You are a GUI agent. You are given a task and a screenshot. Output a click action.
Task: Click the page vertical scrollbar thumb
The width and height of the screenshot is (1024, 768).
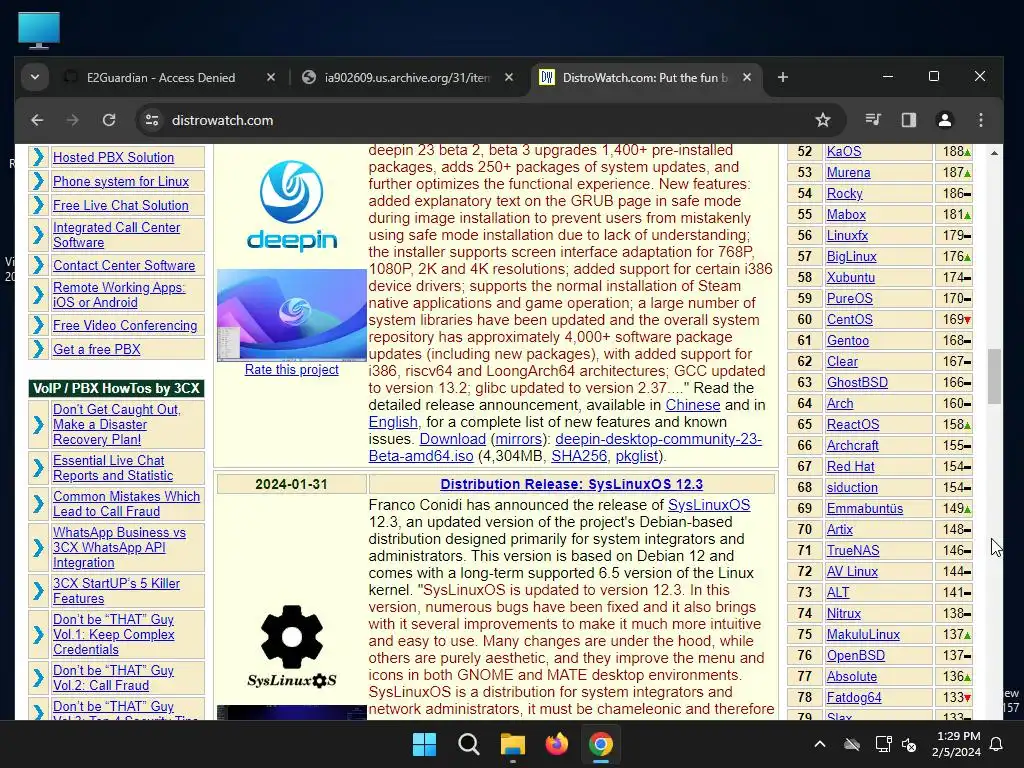(994, 376)
